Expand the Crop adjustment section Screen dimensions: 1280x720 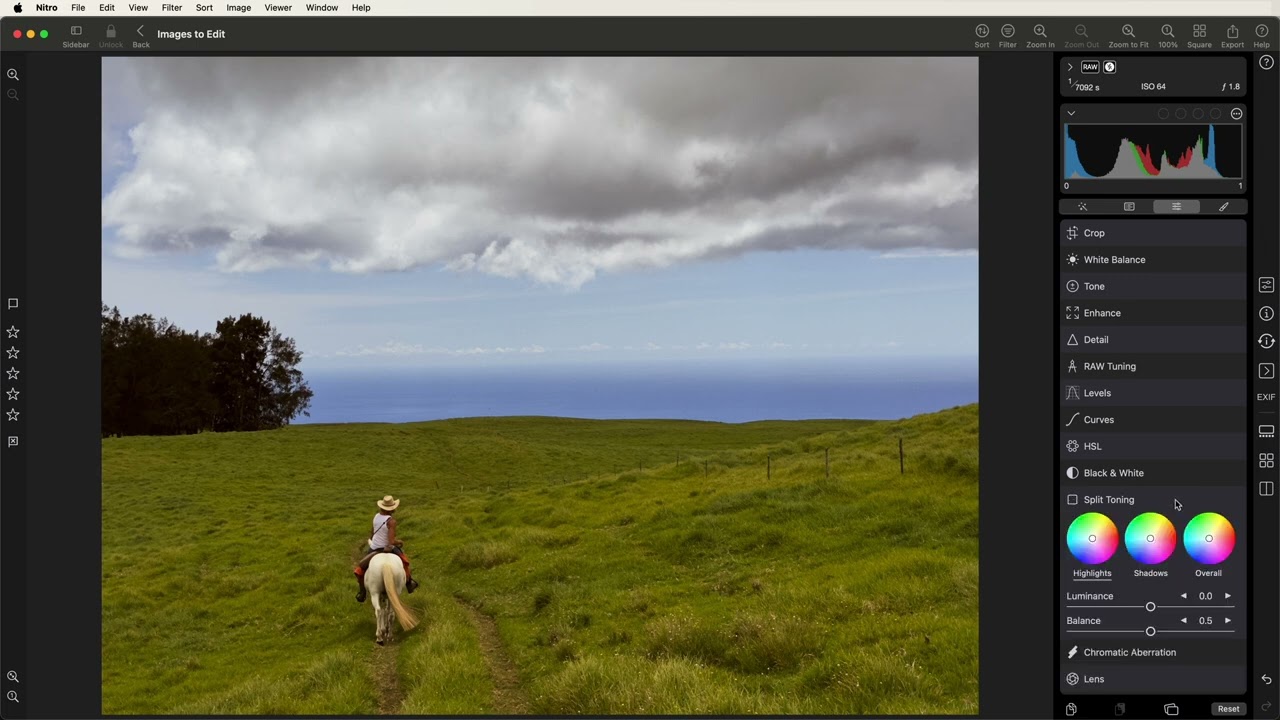pyautogui.click(x=1153, y=233)
